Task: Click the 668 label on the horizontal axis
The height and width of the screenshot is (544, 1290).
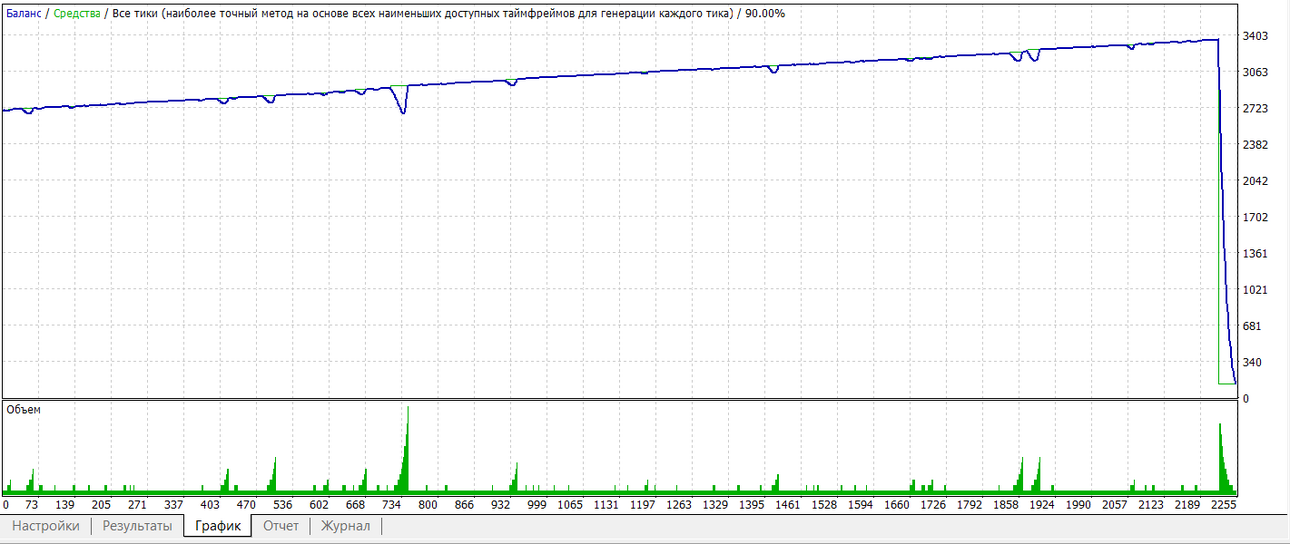Action: pyautogui.click(x=355, y=506)
